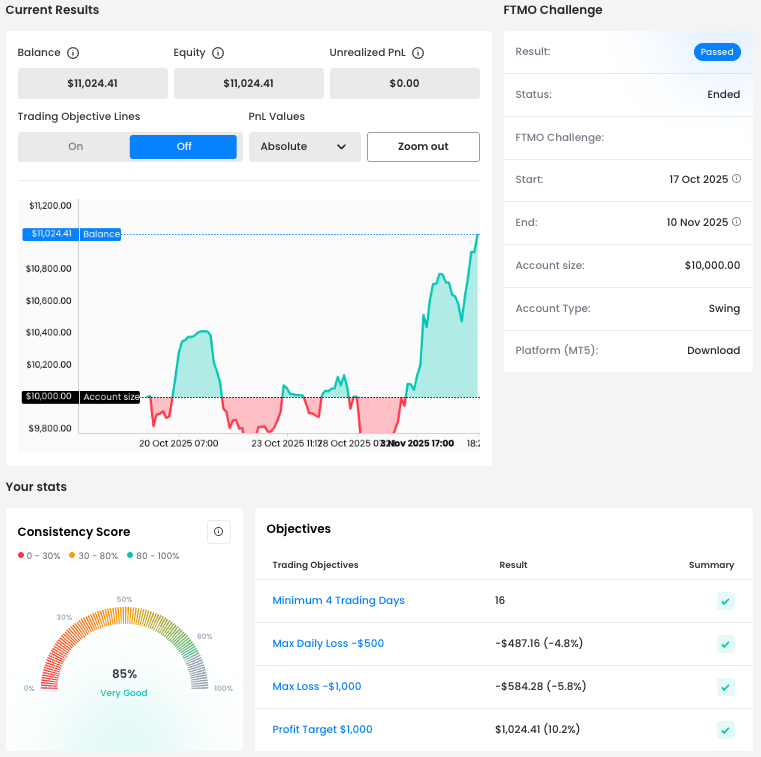Click the Max Loss summary check icon
This screenshot has width=761, height=757.
point(726,687)
